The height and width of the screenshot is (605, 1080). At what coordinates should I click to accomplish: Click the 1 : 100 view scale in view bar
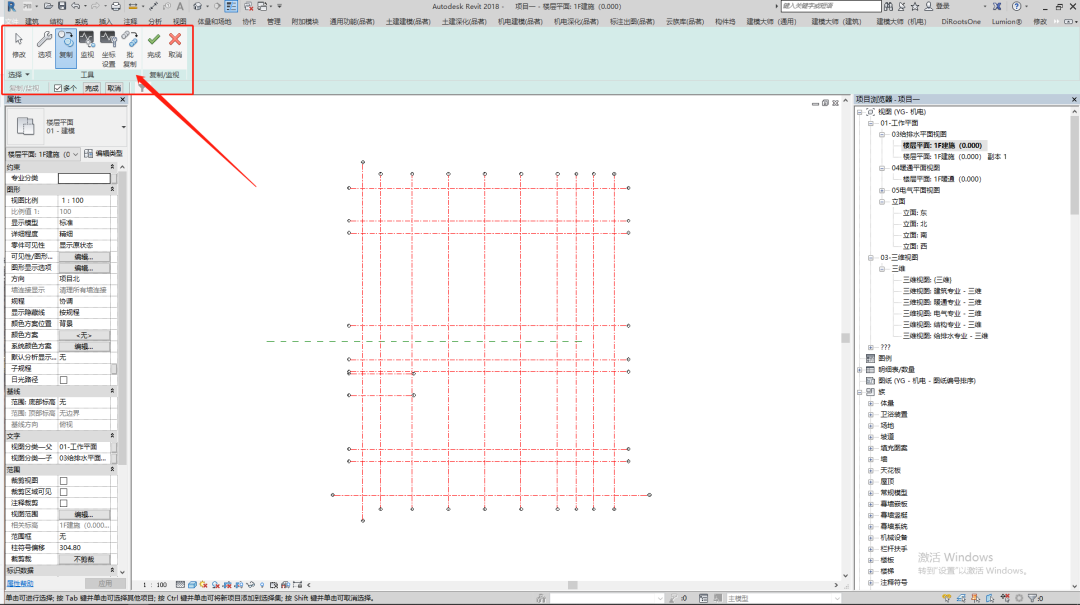pos(154,584)
